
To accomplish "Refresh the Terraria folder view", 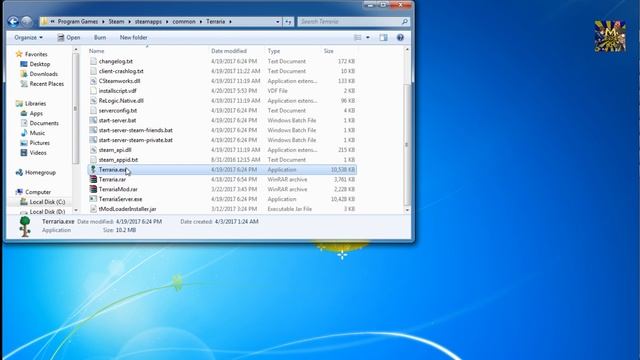I will [288, 22].
